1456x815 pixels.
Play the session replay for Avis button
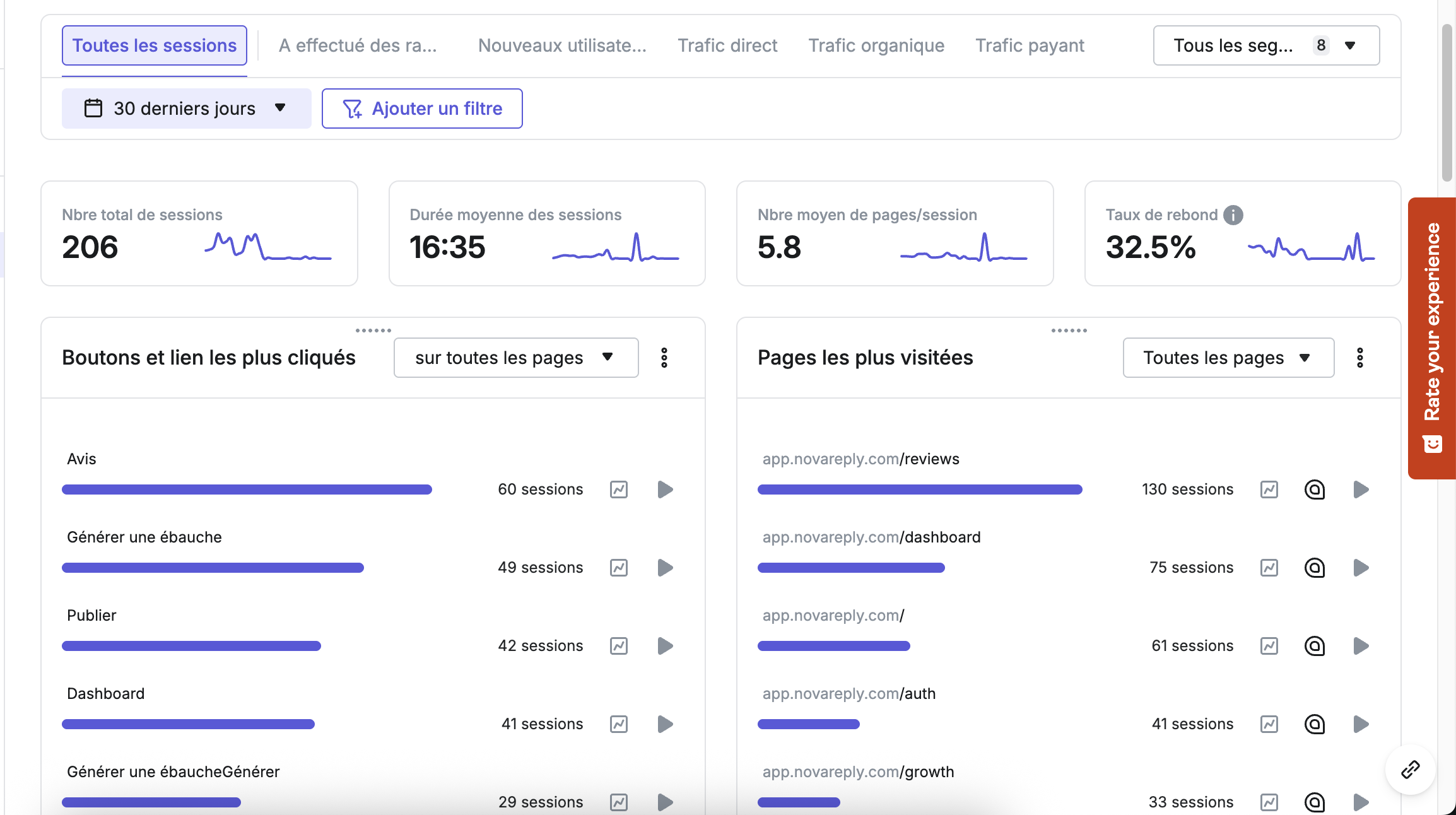[664, 489]
